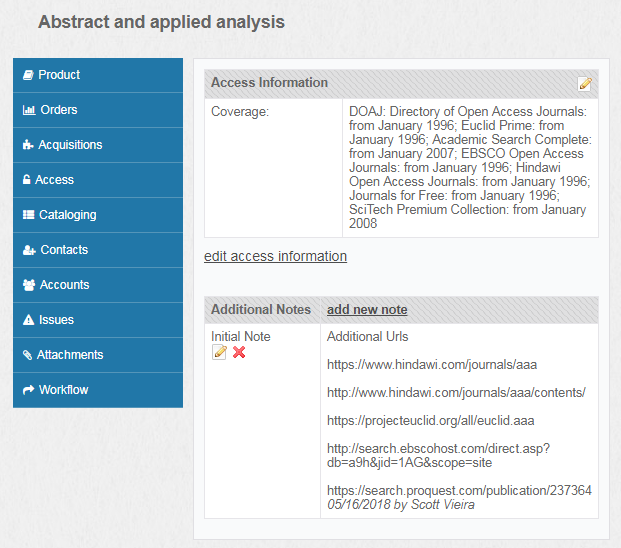Screen dimensions: 621x548
Task: Click the Issues warning triangle icon
Action: [29, 320]
